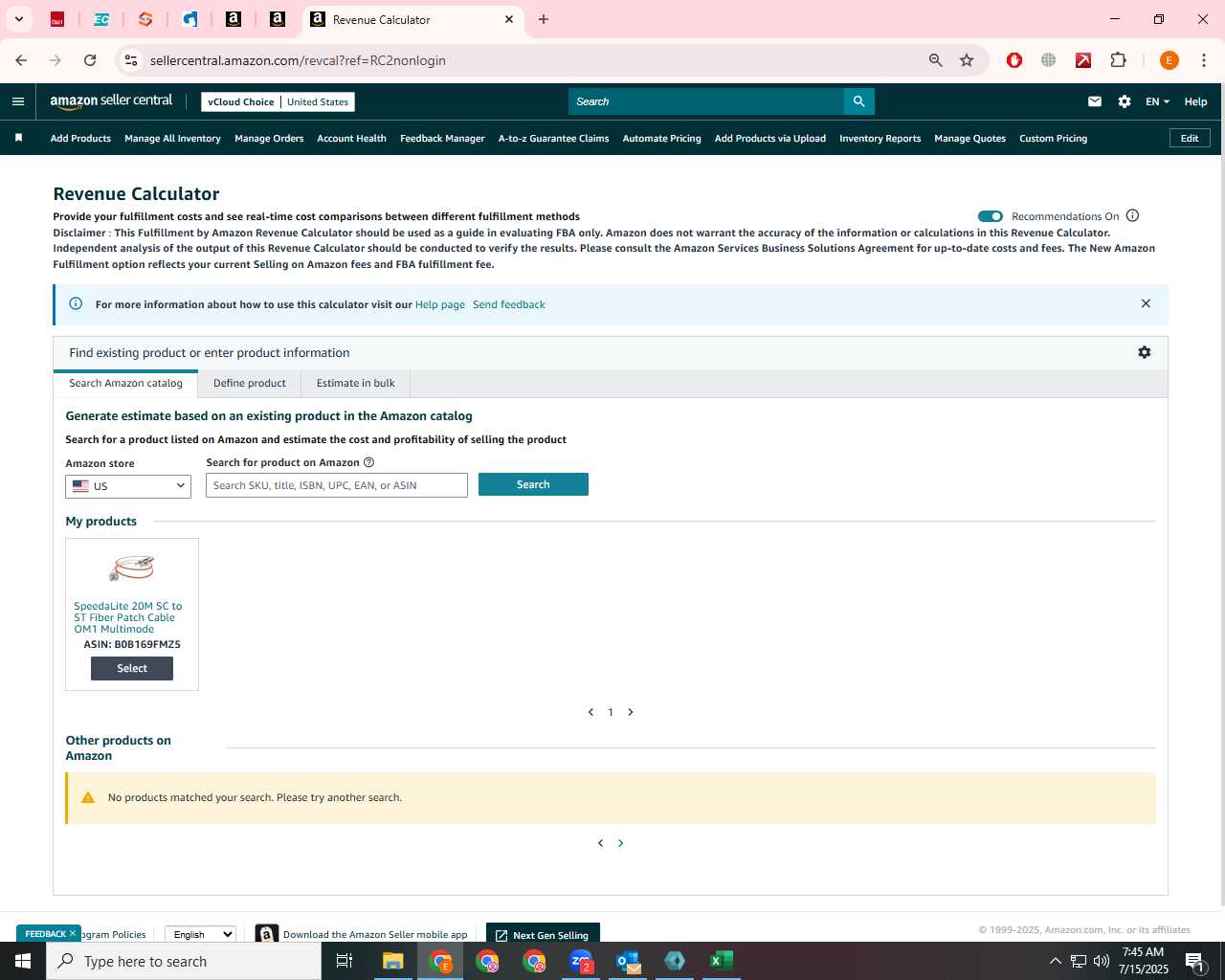Click the Windows taskbar search box
1225x980 pixels.
(x=184, y=961)
